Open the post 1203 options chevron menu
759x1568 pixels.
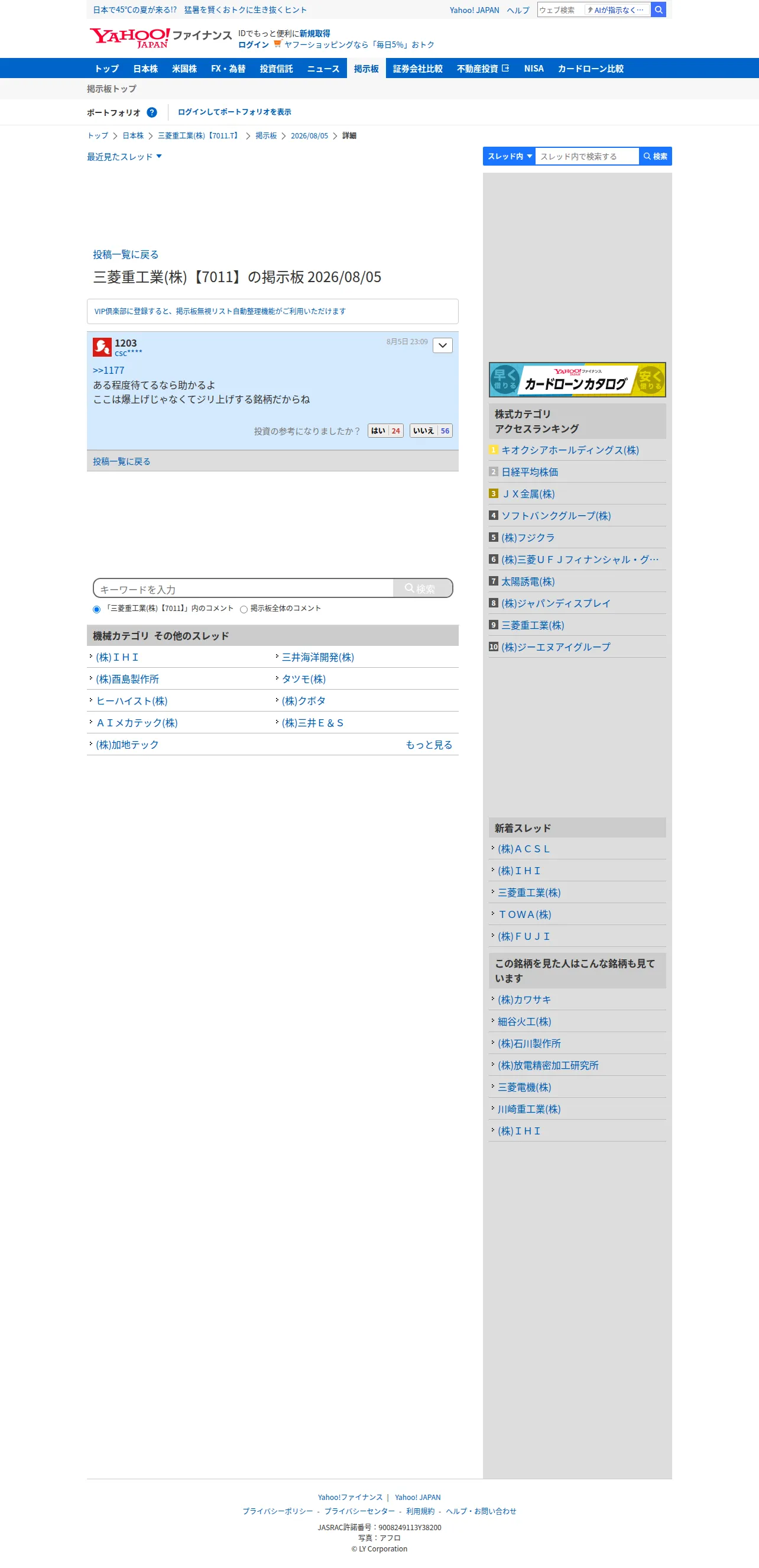[x=443, y=345]
